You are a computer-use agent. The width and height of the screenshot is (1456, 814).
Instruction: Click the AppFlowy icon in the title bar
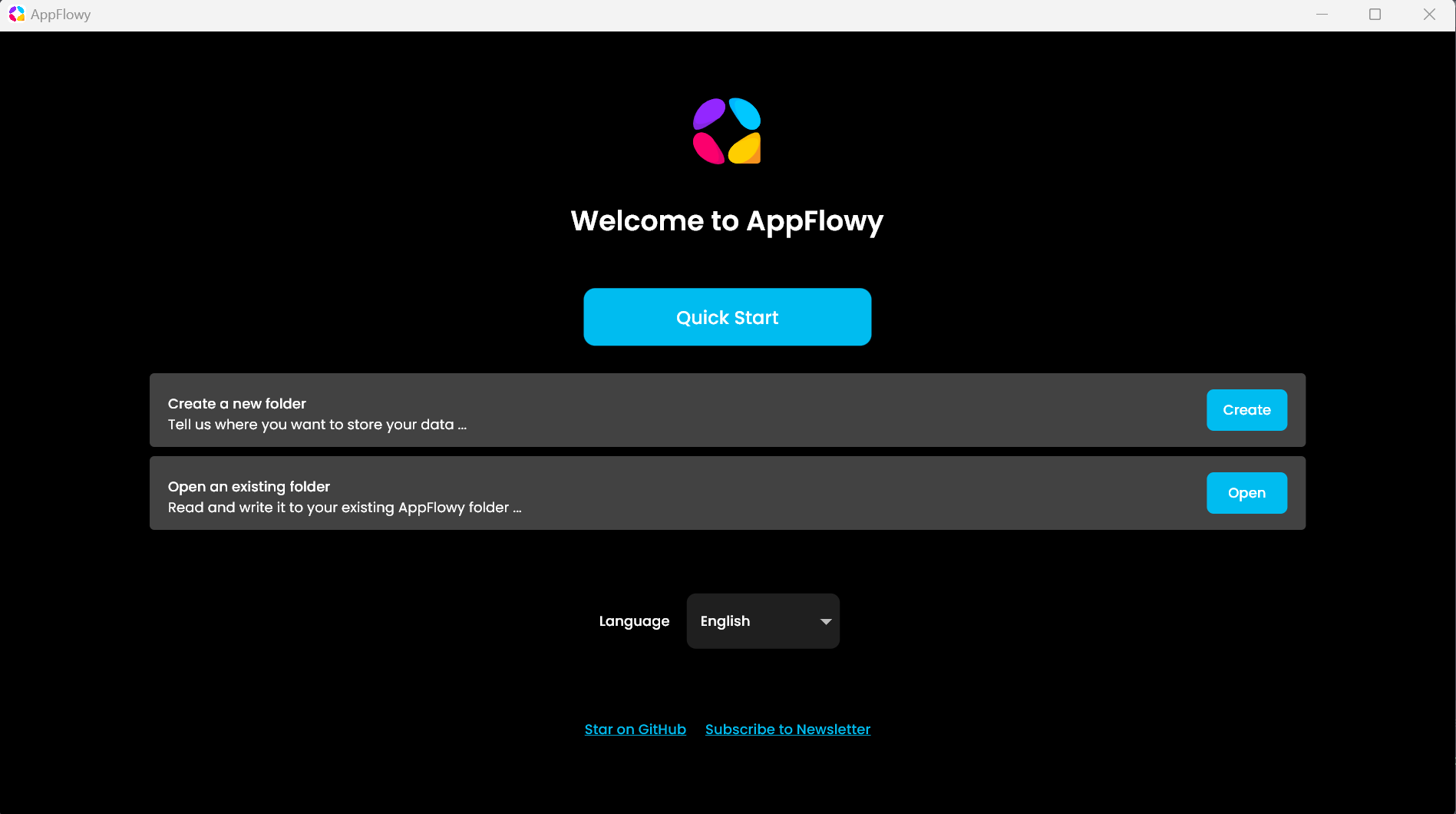pyautogui.click(x=15, y=14)
